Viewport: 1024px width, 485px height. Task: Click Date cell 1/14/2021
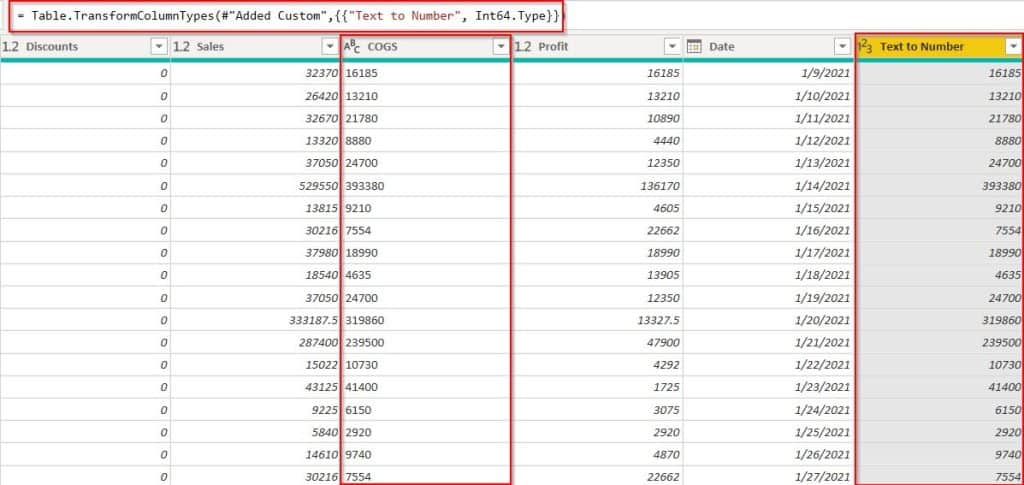(769, 186)
